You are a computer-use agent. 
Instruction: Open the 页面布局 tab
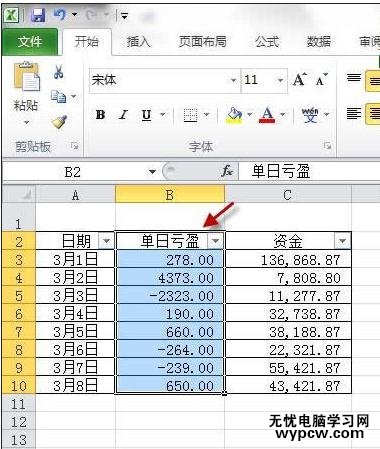[203, 42]
